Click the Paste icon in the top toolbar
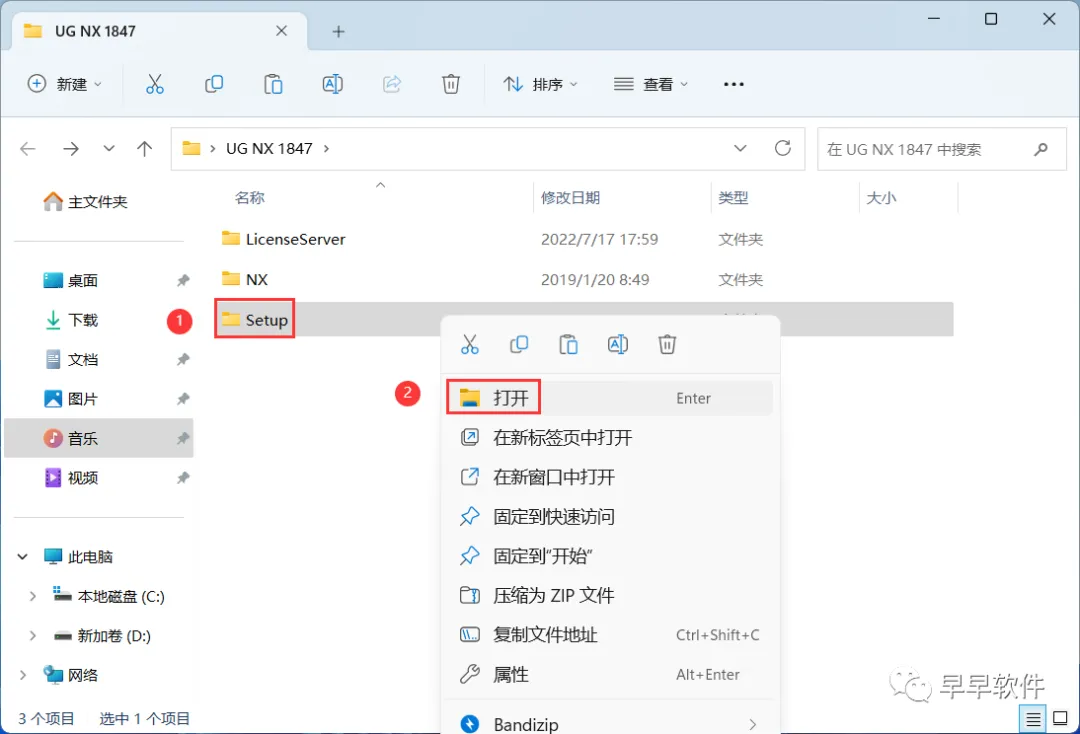Image resolution: width=1080 pixels, height=734 pixels. coord(273,84)
